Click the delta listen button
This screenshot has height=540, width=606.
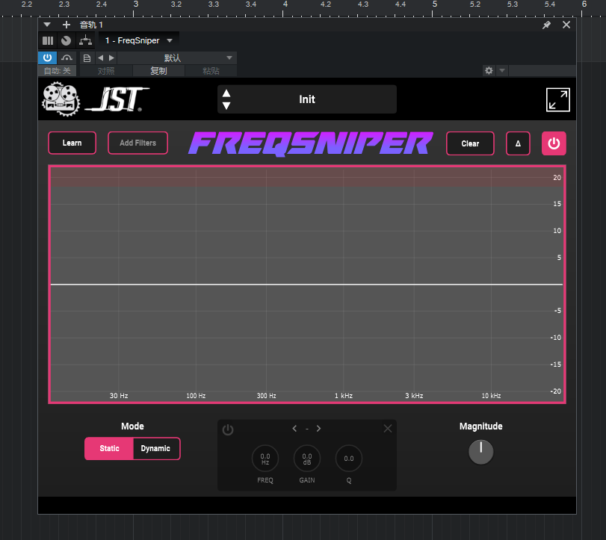tap(518, 143)
